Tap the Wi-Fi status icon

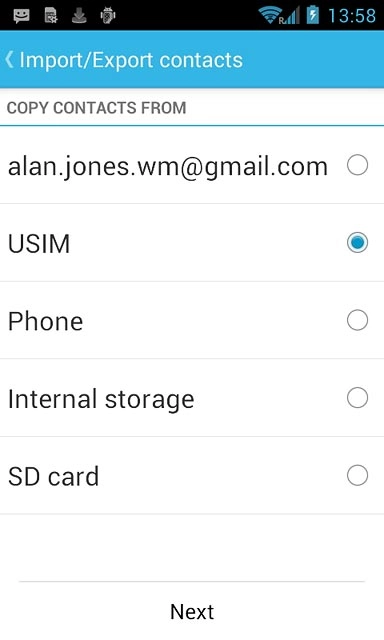[270, 15]
